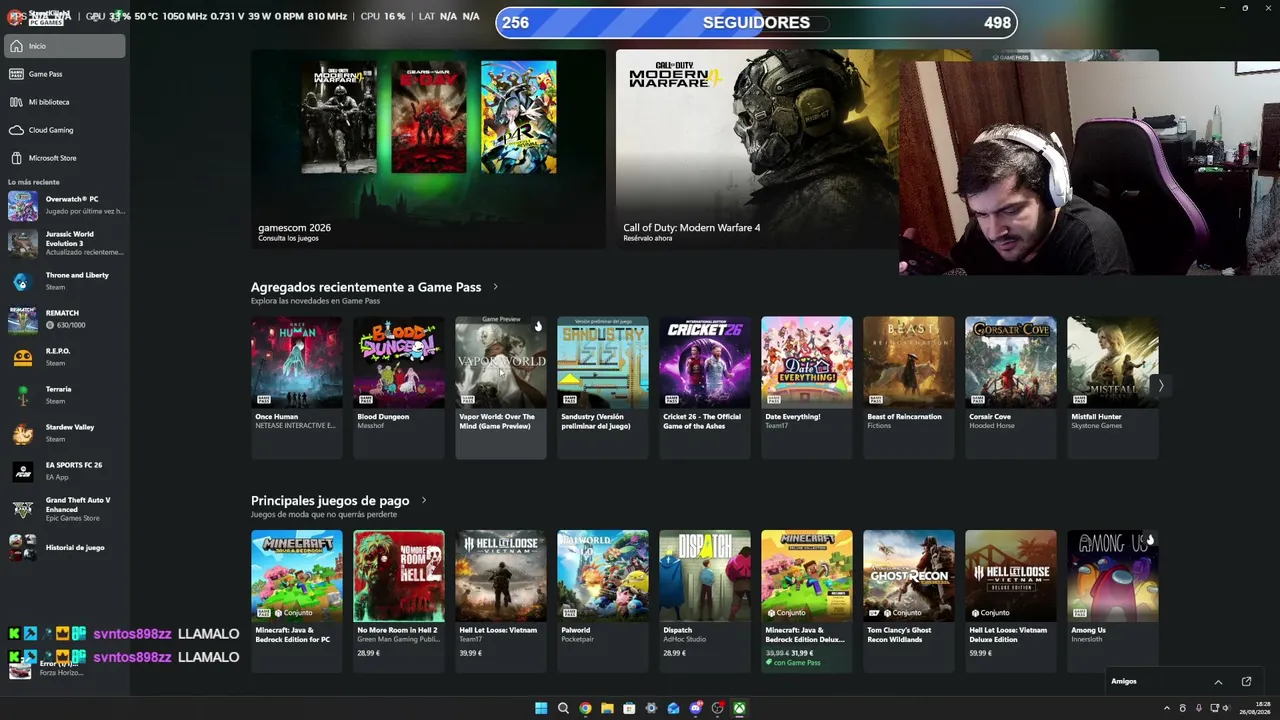Open Among Us game card
The width and height of the screenshot is (1280, 720).
[1113, 601]
